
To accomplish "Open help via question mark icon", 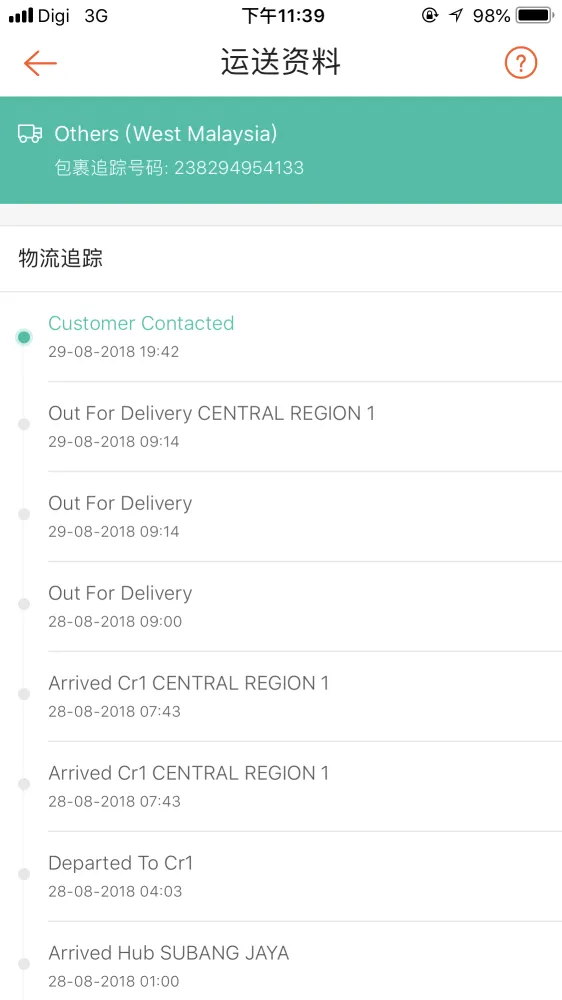I will click(x=521, y=63).
